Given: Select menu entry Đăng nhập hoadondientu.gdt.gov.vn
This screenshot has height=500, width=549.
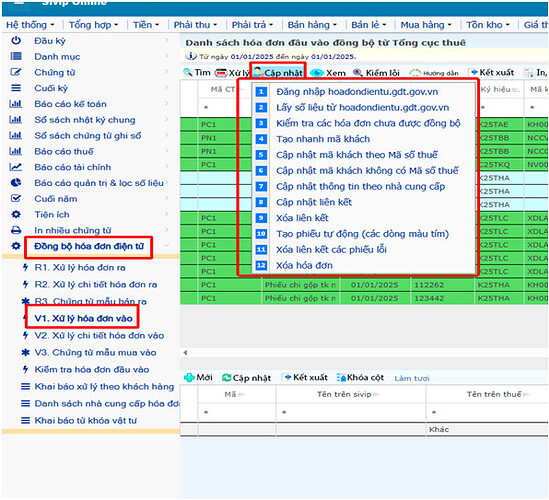Looking at the screenshot, I should (357, 92).
